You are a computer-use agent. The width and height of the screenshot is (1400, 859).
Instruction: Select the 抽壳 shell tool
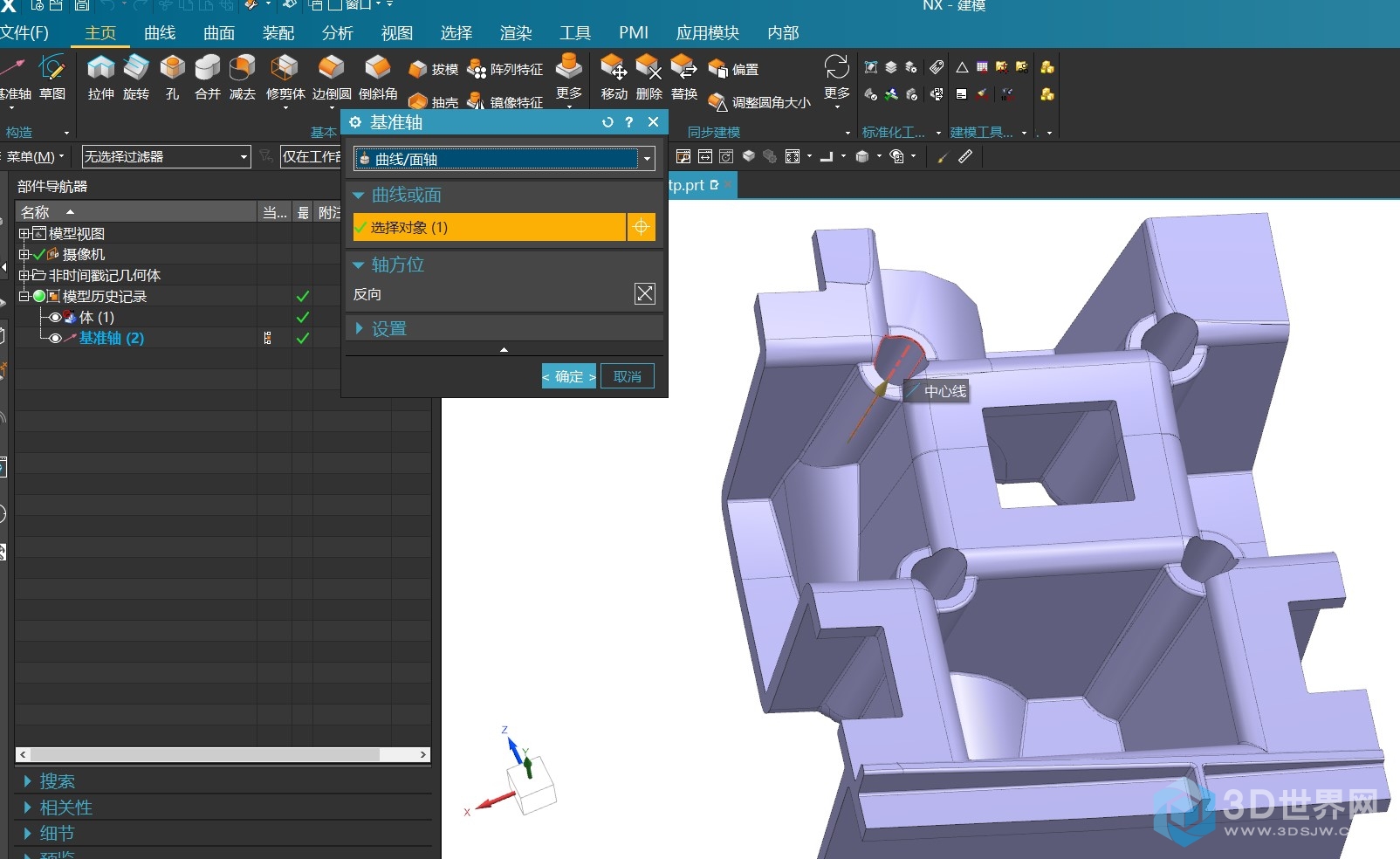click(433, 102)
